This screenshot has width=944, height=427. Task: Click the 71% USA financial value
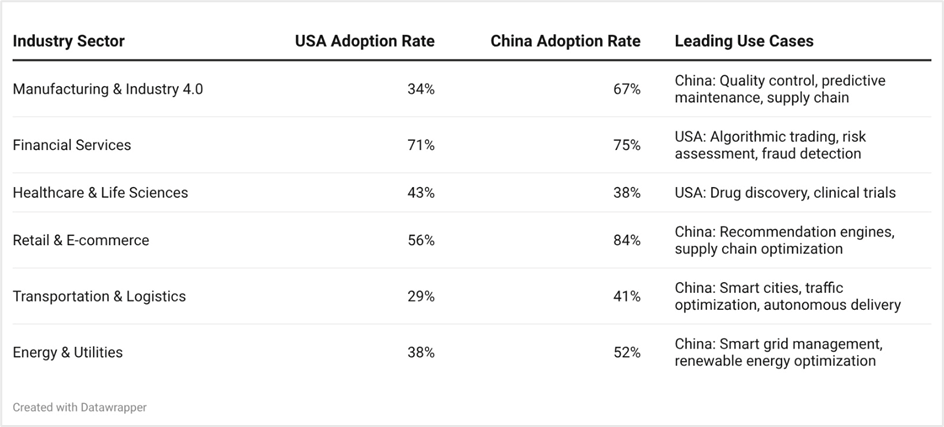click(421, 145)
